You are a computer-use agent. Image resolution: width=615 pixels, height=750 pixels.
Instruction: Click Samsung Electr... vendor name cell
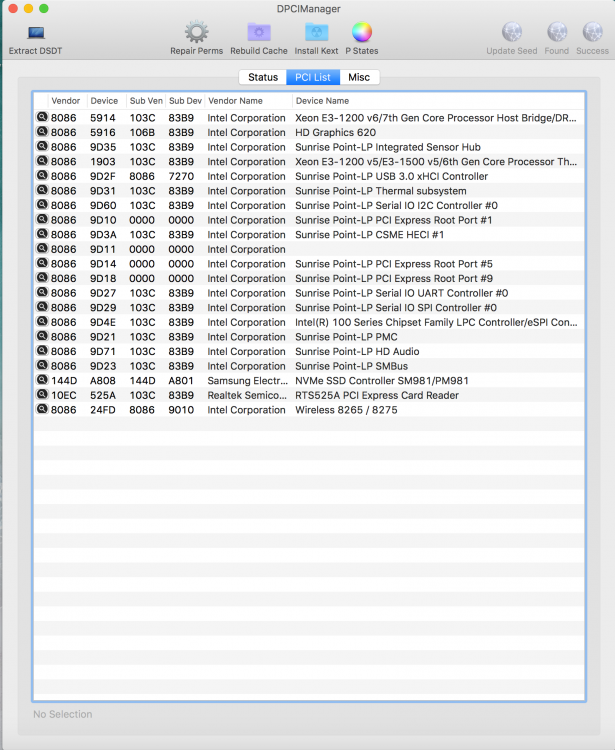(248, 381)
